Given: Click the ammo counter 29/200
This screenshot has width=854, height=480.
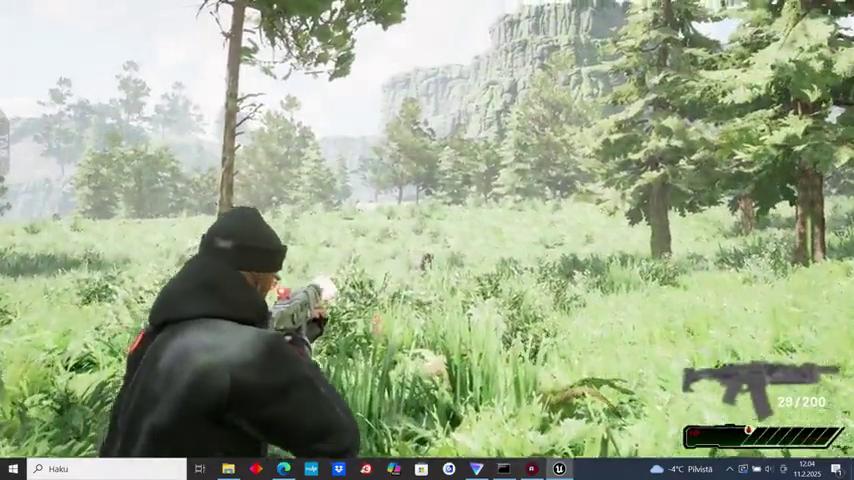Looking at the screenshot, I should tap(801, 402).
